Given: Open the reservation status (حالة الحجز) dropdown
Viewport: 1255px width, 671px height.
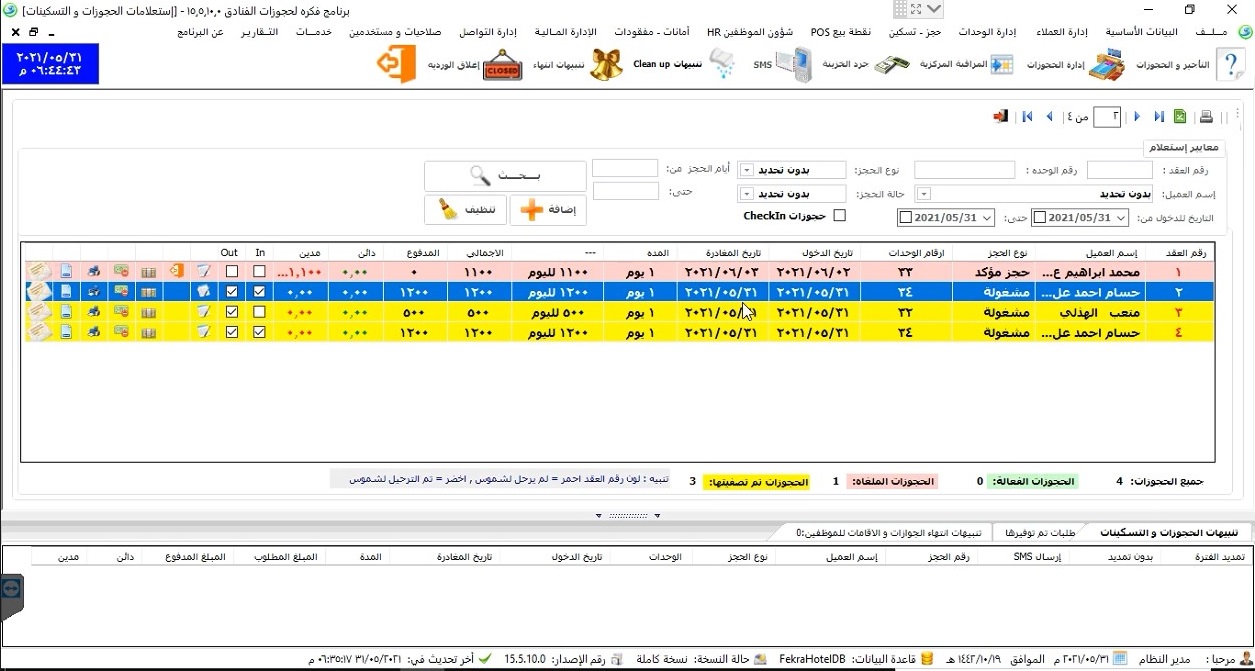Looking at the screenshot, I should click(746, 194).
